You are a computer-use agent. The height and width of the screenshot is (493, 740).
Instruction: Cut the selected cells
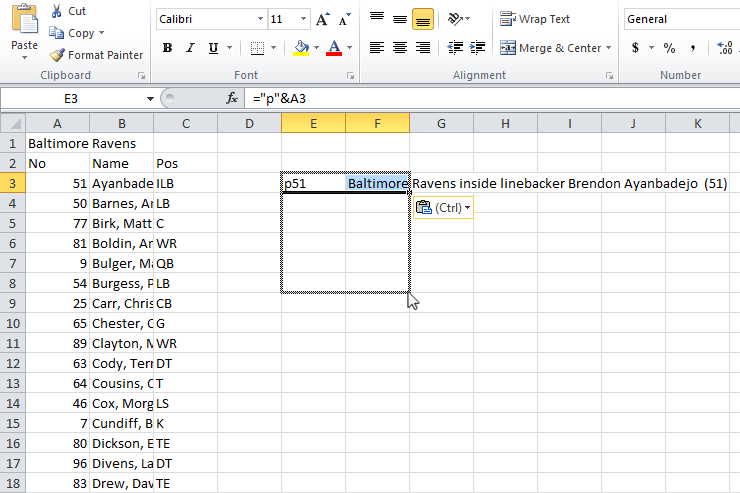tap(69, 11)
